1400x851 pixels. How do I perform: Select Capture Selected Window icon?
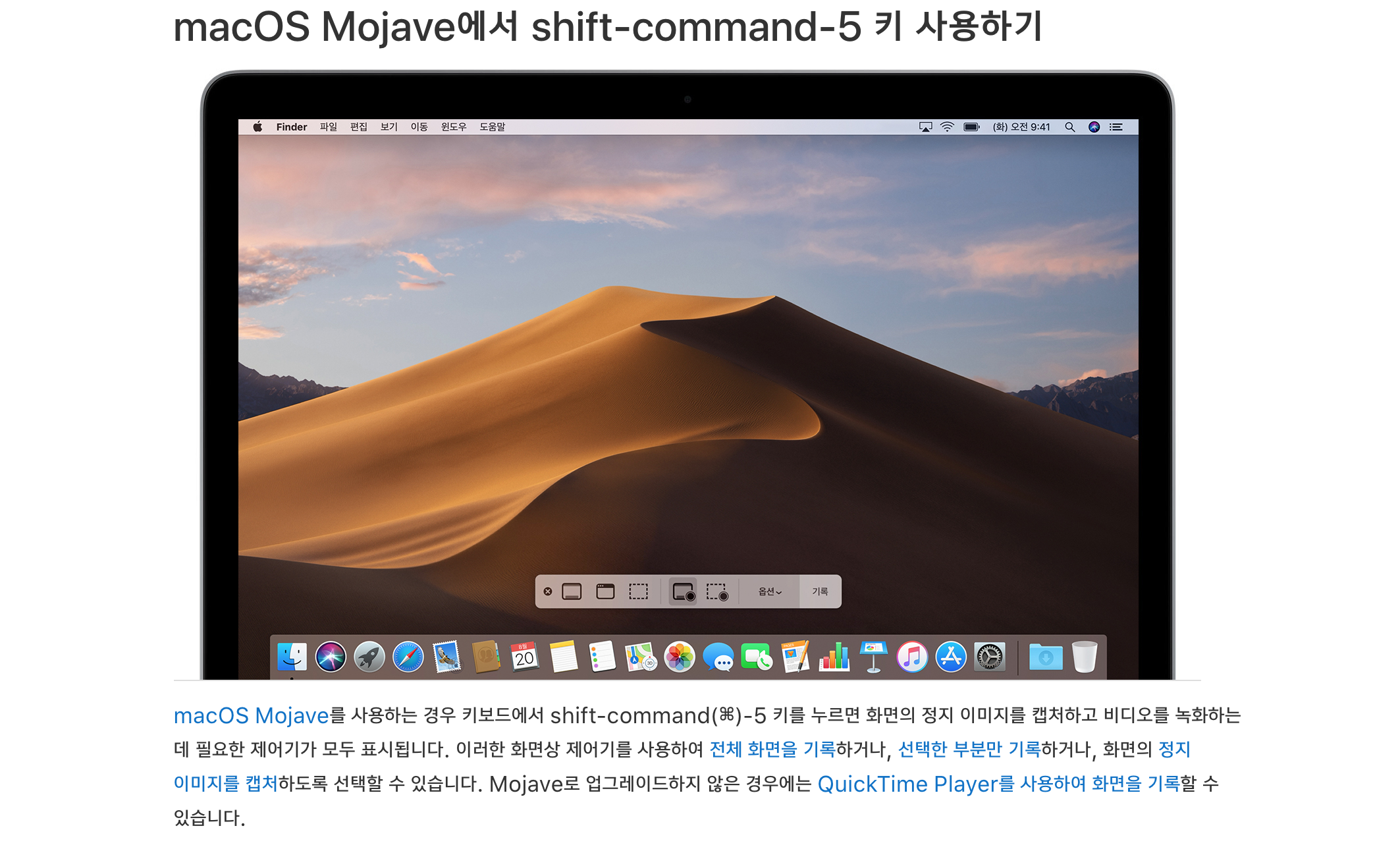pos(605,591)
